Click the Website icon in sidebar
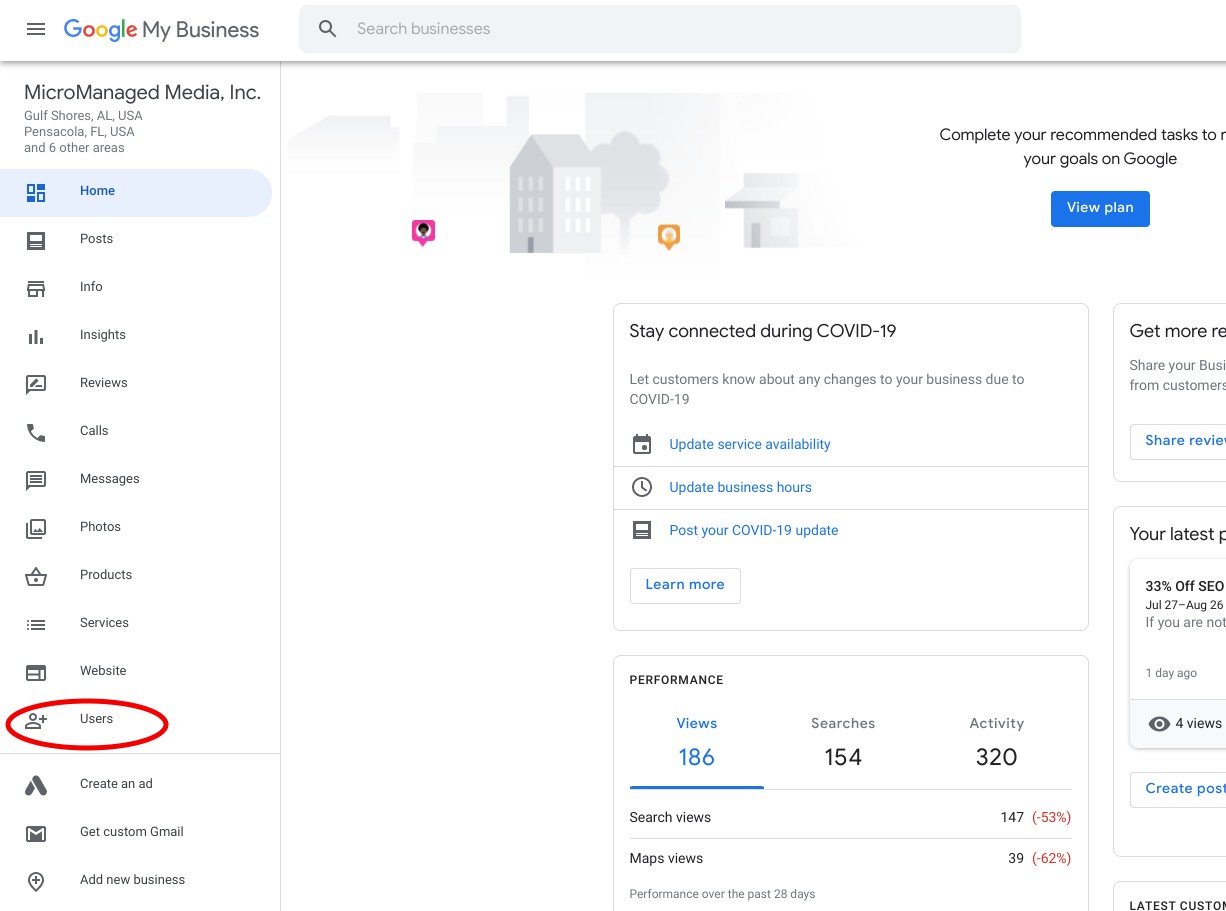 point(36,673)
